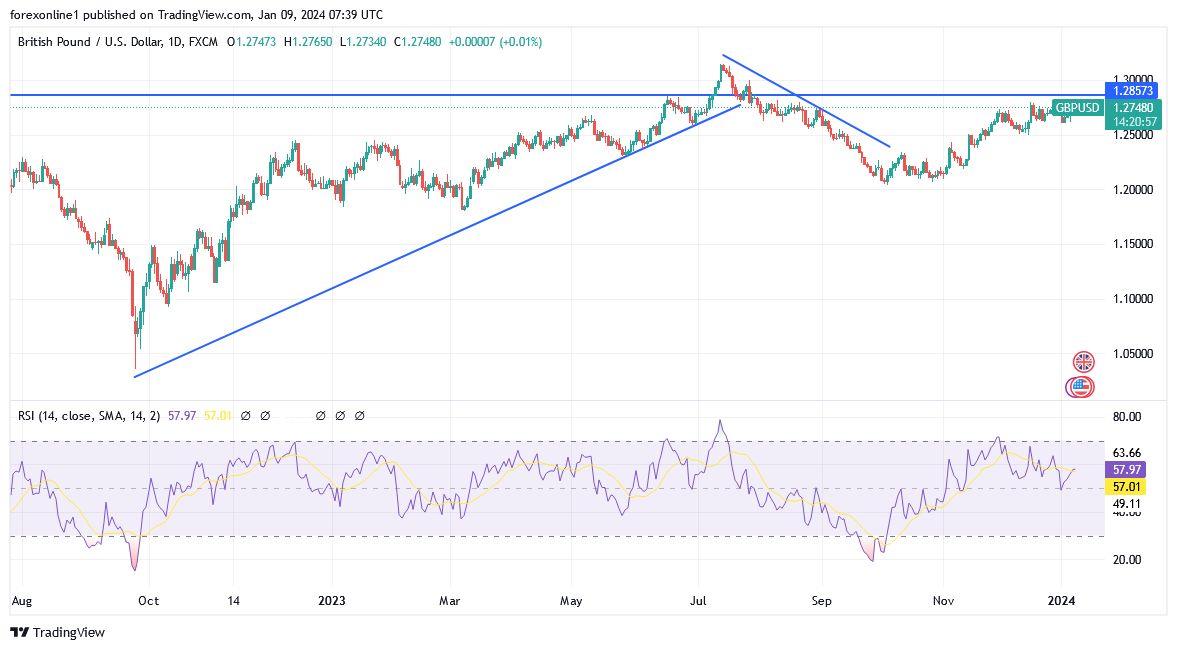
Task: Toggle the first Ø symbol in RSI legend
Action: 245,415
